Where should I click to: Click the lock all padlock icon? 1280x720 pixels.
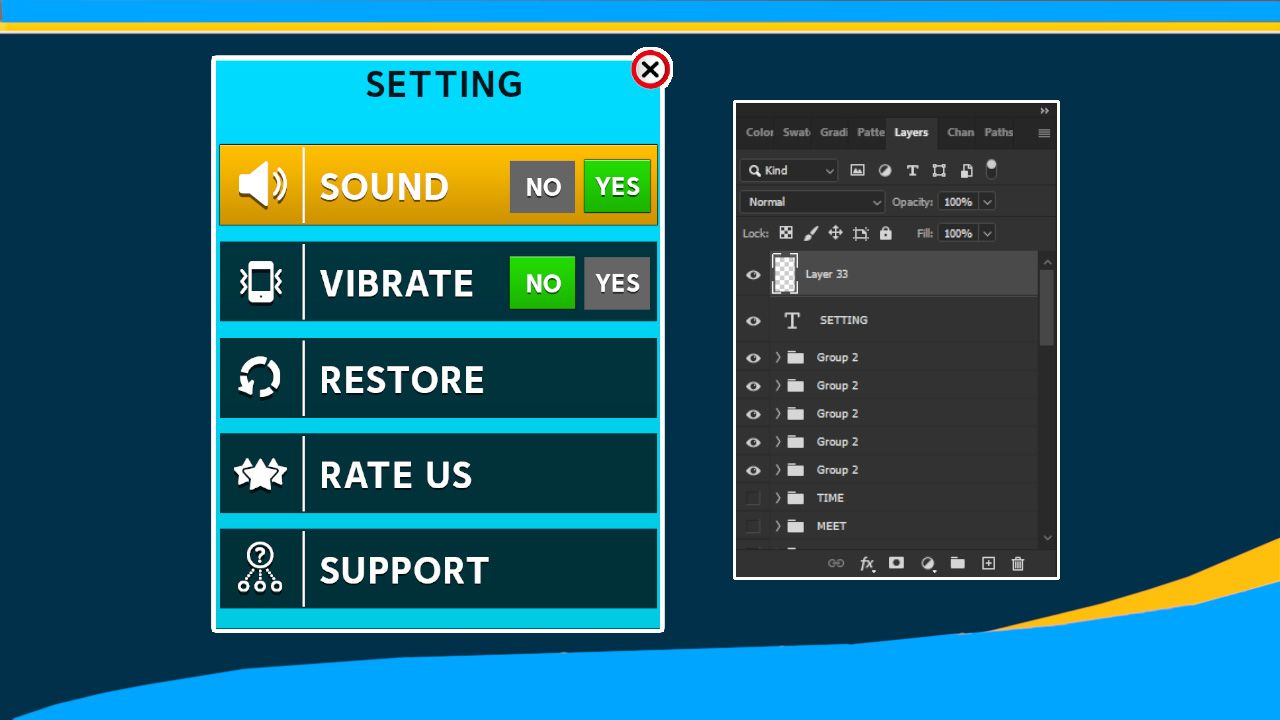[885, 233]
